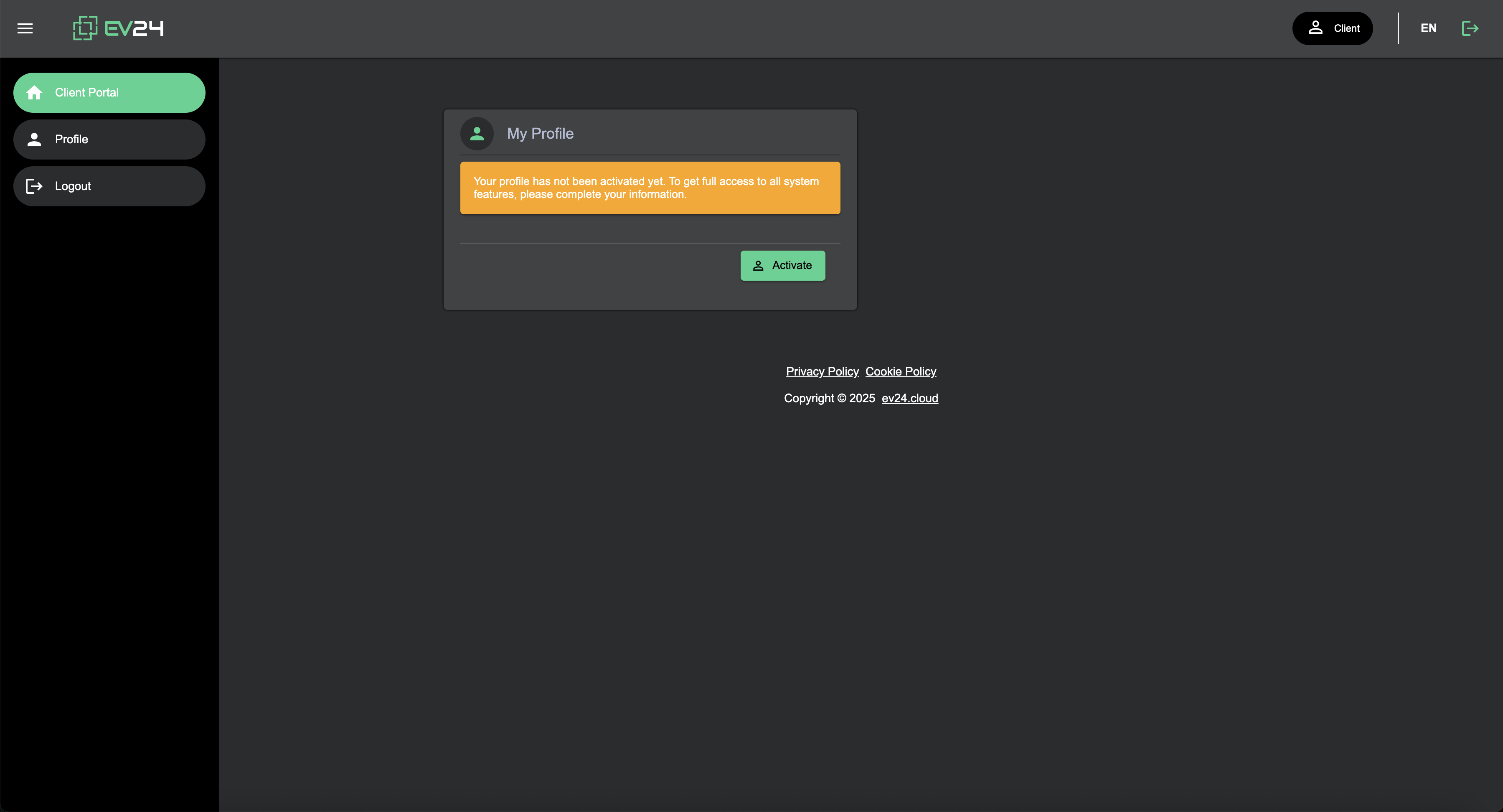The height and width of the screenshot is (812, 1503).
Task: Choose Logout from the sidebar
Action: [110, 186]
